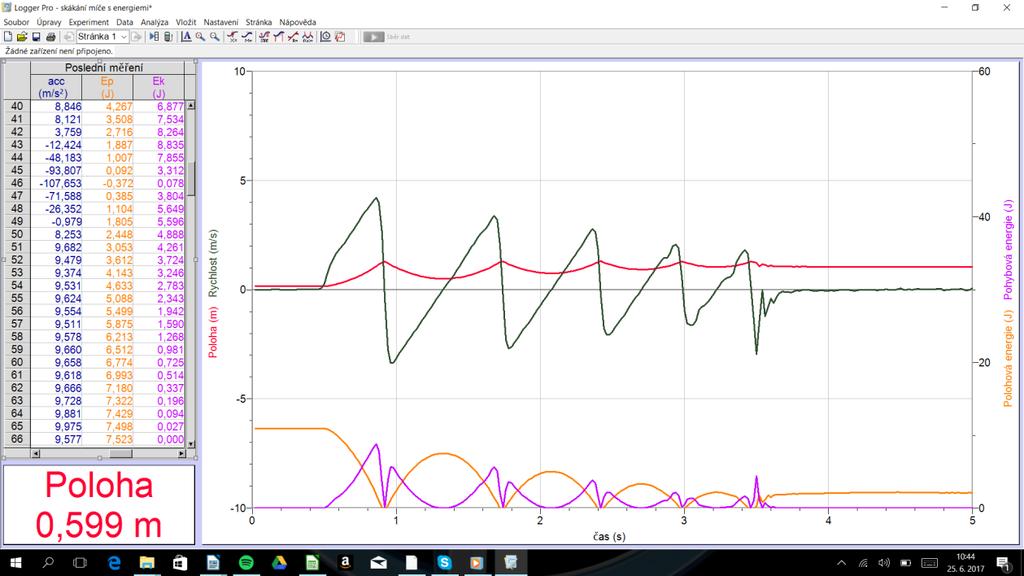Click the x-axis maximum value 5
This screenshot has height=576, width=1024.
(972, 520)
